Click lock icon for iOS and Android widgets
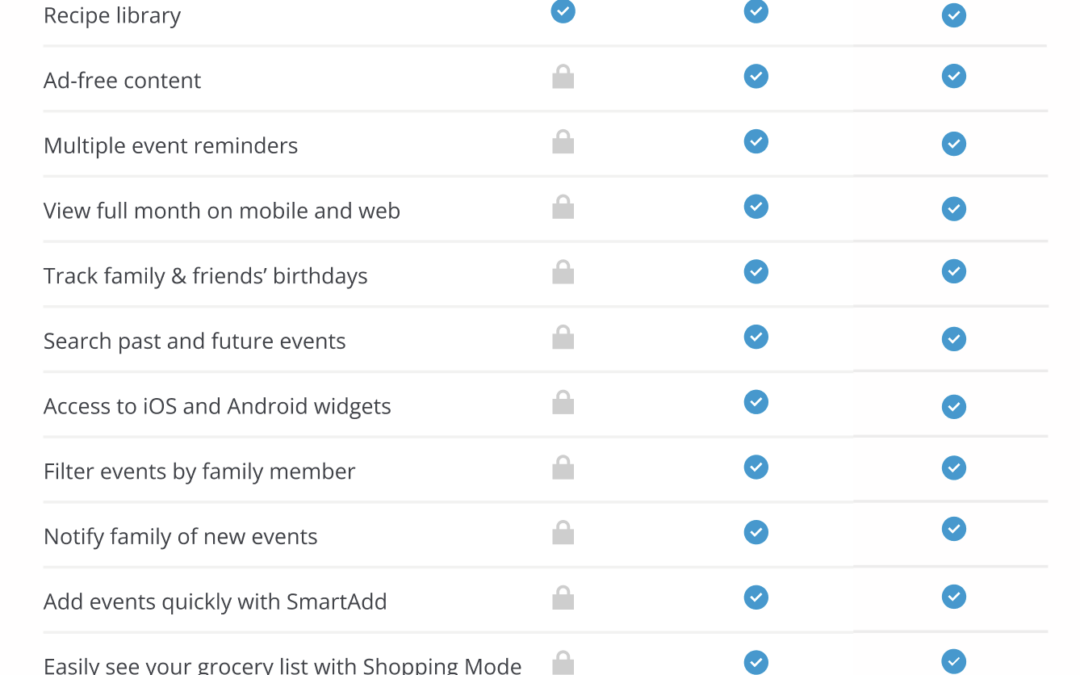 coord(563,403)
